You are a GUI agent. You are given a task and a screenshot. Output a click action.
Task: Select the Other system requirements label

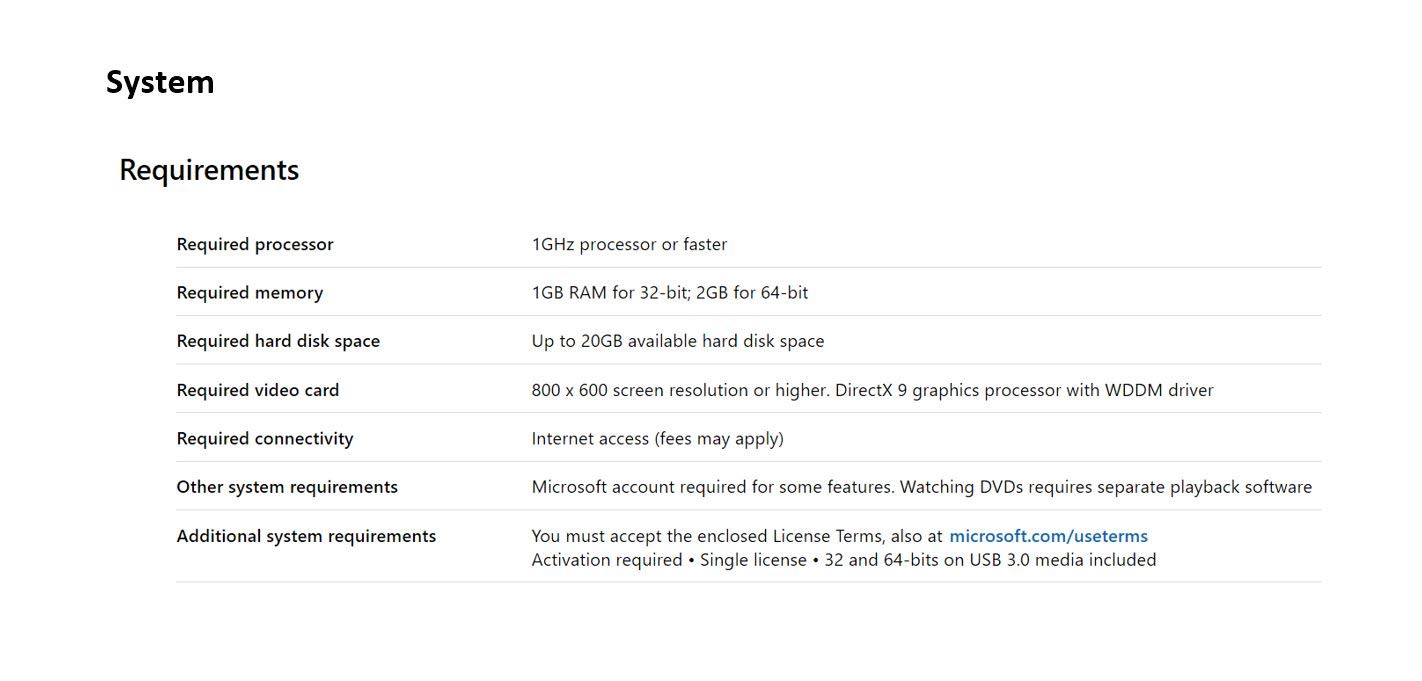287,487
